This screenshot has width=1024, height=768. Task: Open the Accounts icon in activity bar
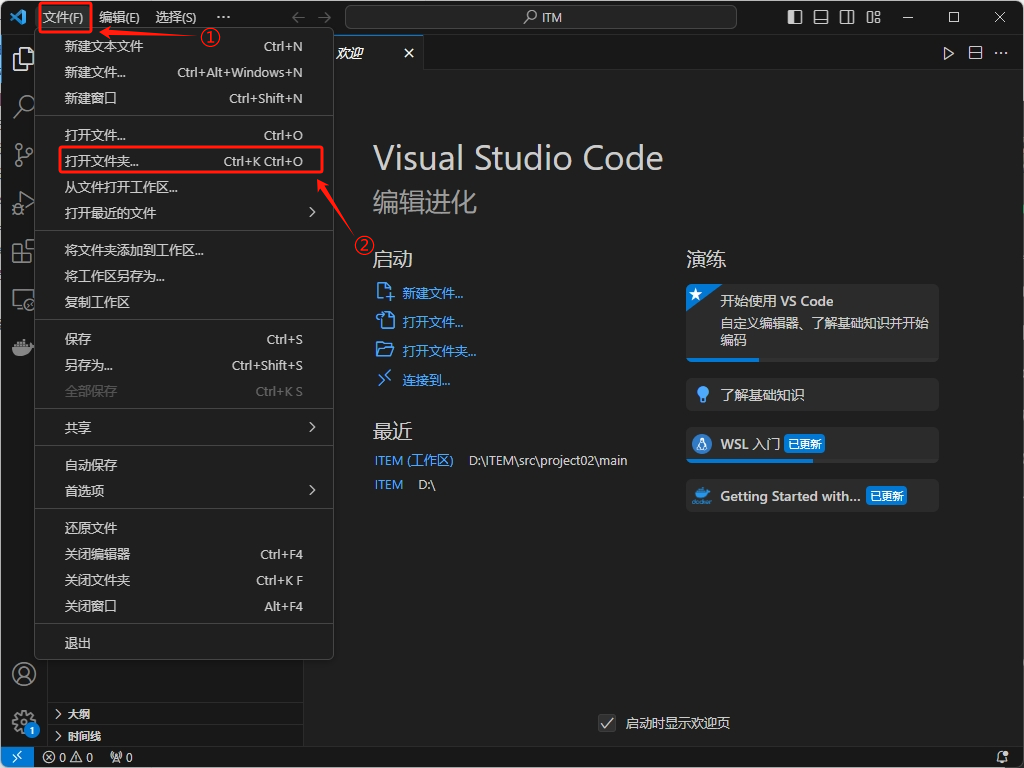tap(24, 674)
